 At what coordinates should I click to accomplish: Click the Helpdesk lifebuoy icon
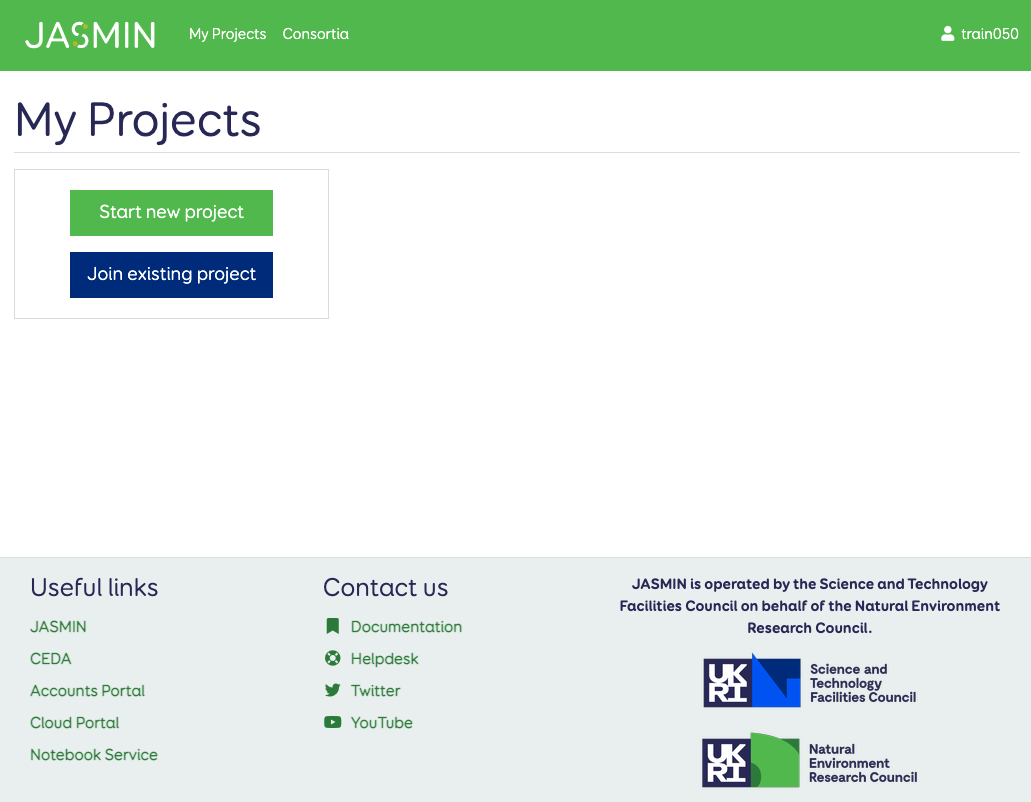click(333, 659)
